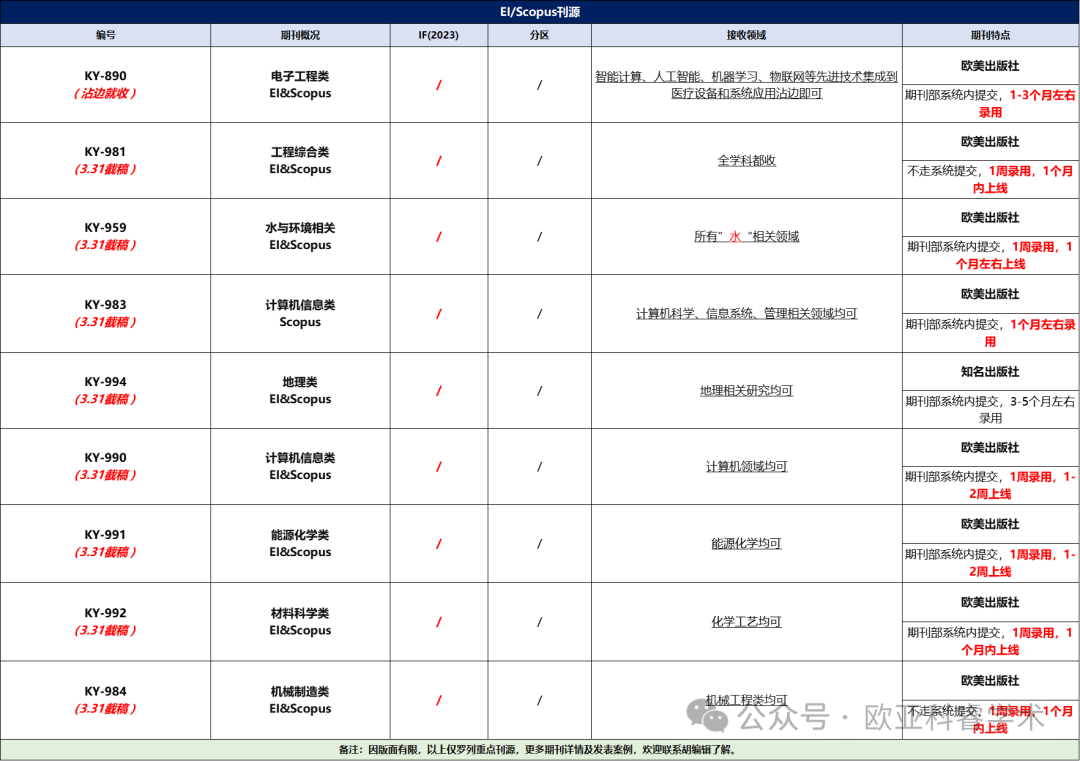Screen dimensions: 1080x761
Task: Select KY-981's 不走系统提交 feature cell
Action: (990, 180)
